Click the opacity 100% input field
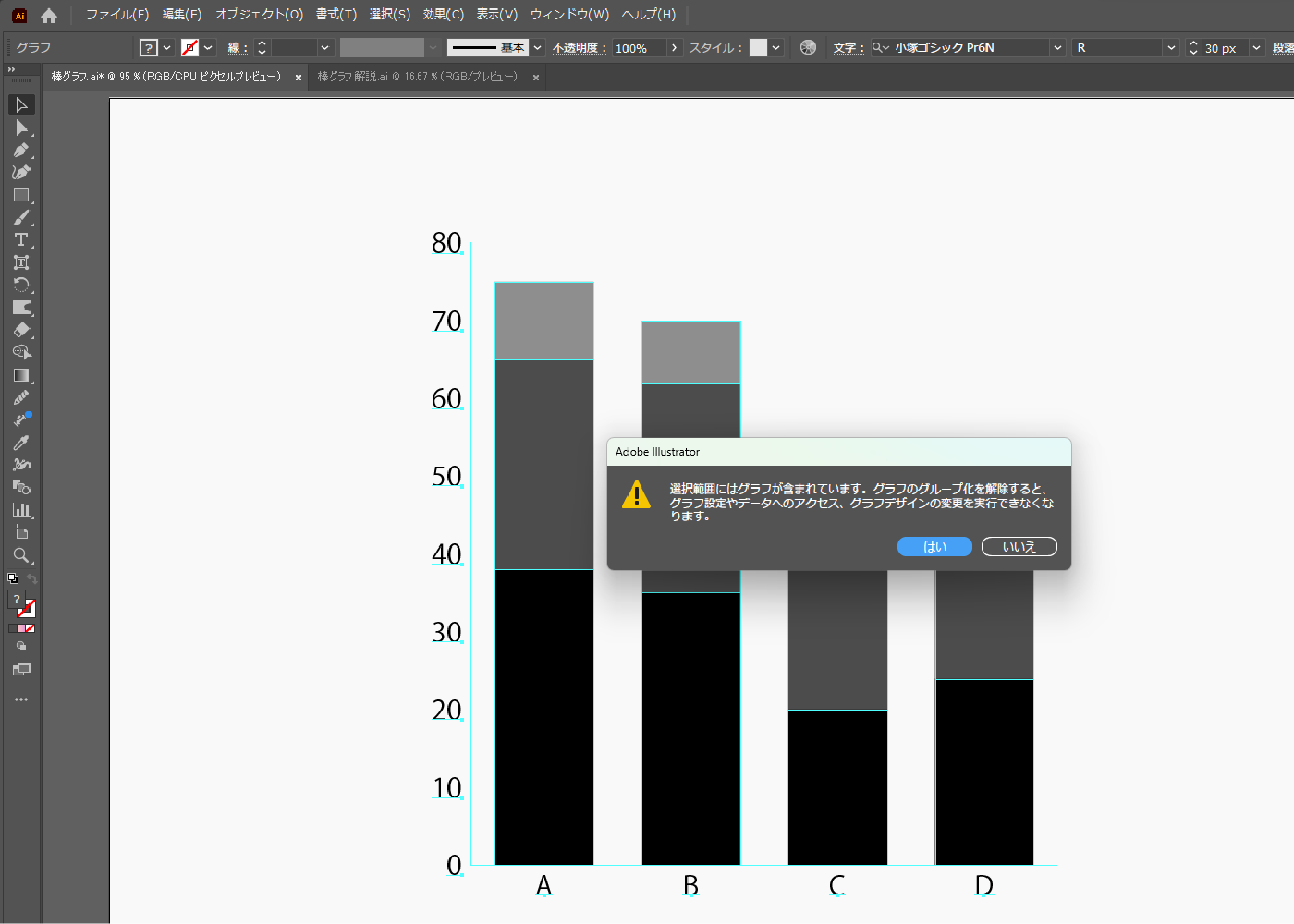 639,48
